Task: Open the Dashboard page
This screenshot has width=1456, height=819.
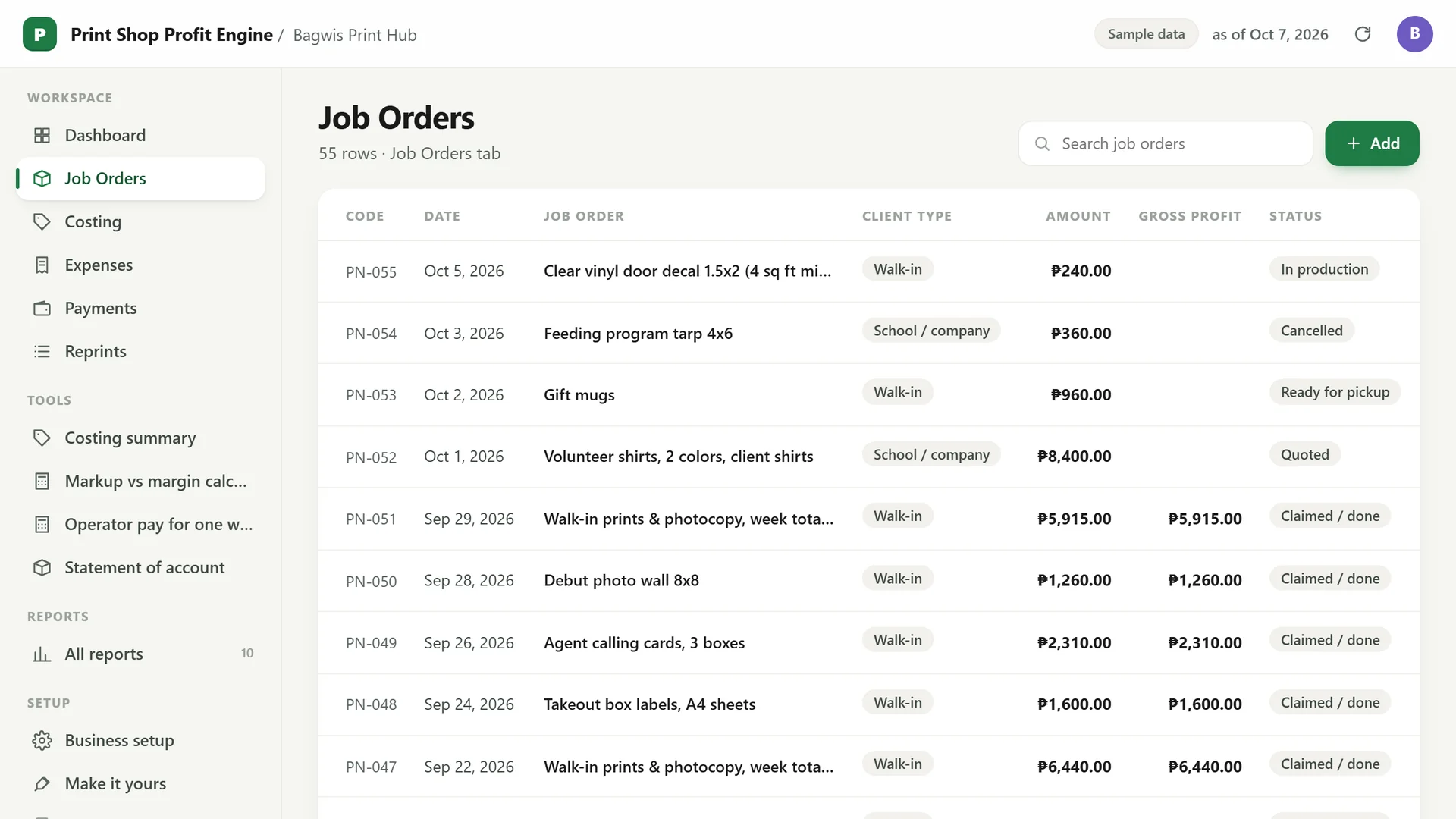Action: pyautogui.click(x=141, y=135)
